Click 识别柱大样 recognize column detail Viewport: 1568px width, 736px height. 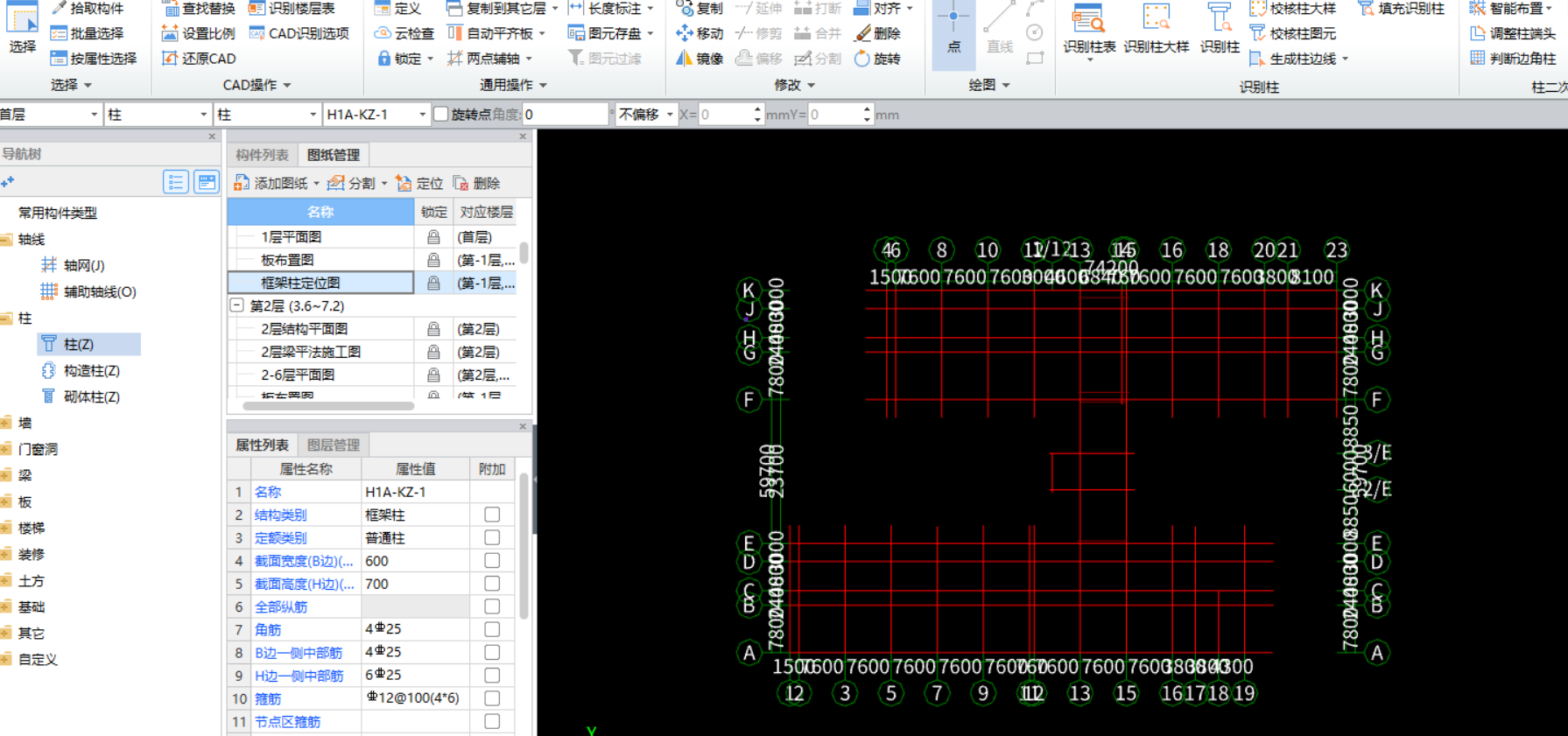click(1157, 31)
